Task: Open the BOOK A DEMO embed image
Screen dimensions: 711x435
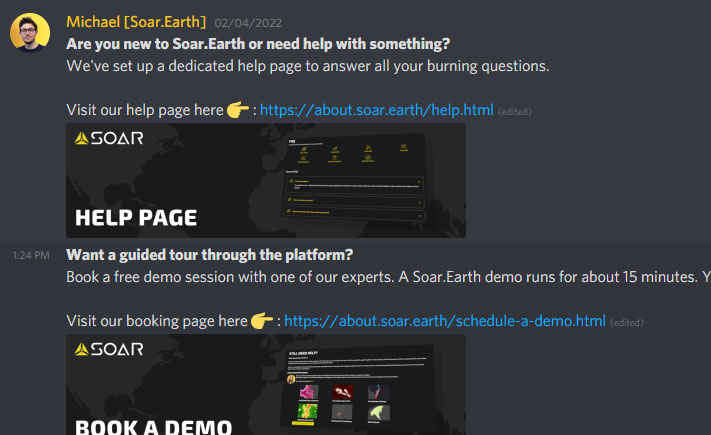Action: 266,385
